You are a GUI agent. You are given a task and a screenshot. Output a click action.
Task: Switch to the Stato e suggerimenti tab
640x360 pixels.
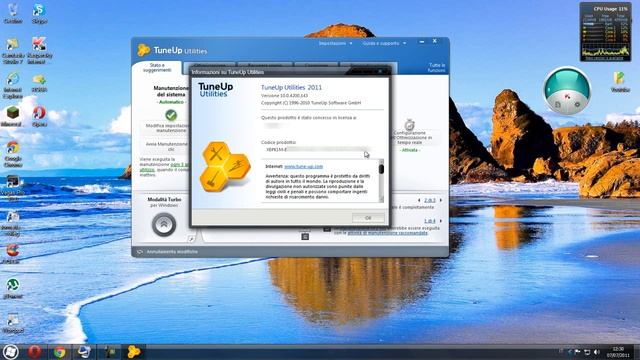(x=157, y=68)
